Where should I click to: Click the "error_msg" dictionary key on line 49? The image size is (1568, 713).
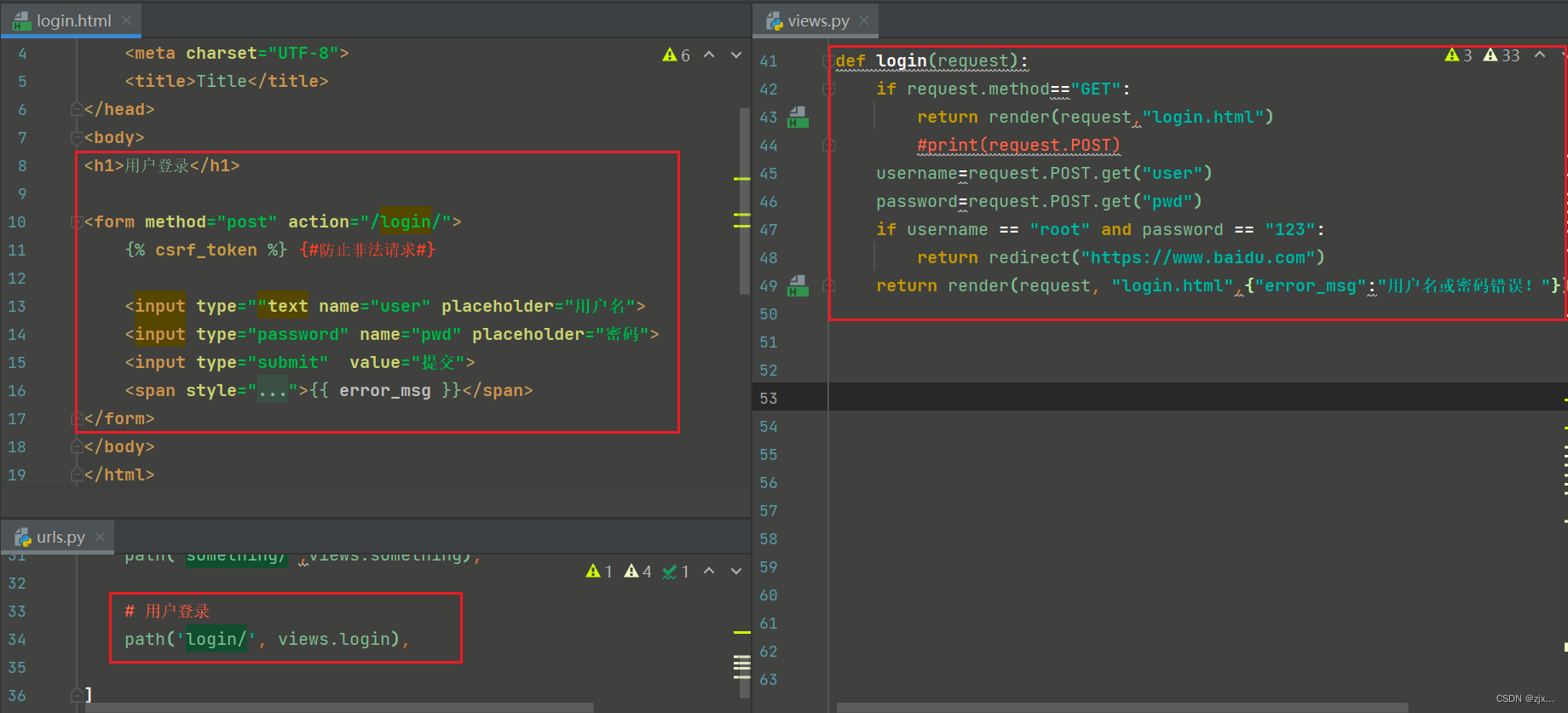[x=1310, y=285]
